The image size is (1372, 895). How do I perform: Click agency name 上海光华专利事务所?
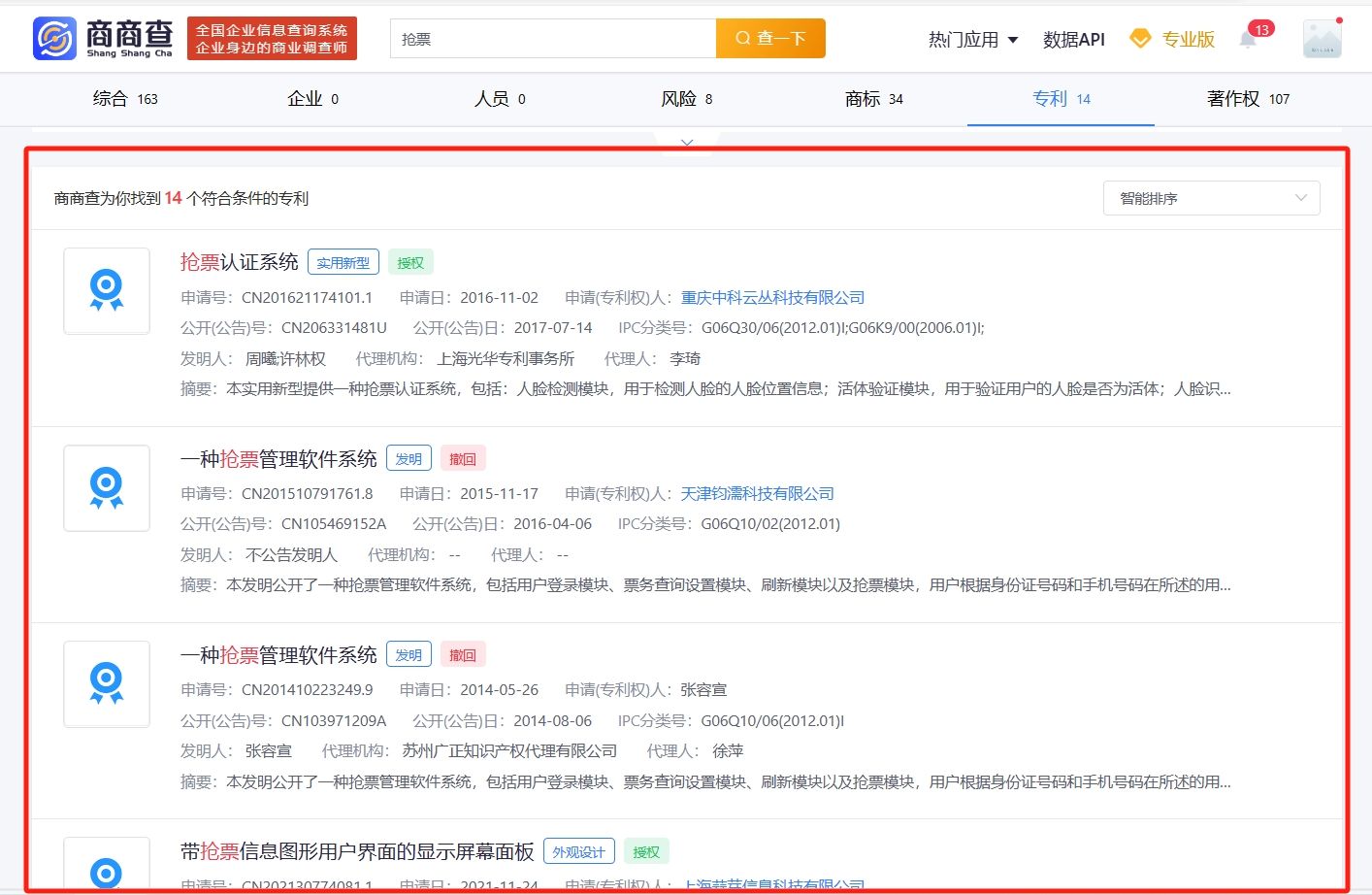(x=506, y=358)
